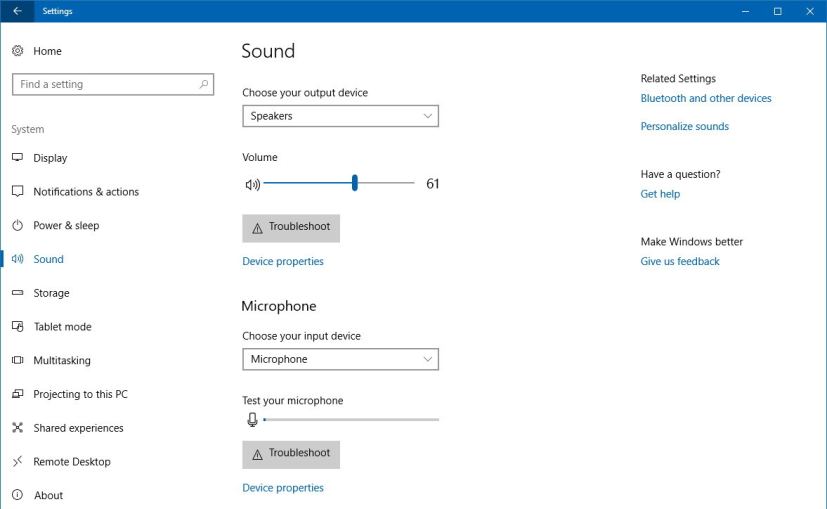Image resolution: width=827 pixels, height=509 pixels.
Task: Open Multitasking settings page
Action: click(x=62, y=360)
